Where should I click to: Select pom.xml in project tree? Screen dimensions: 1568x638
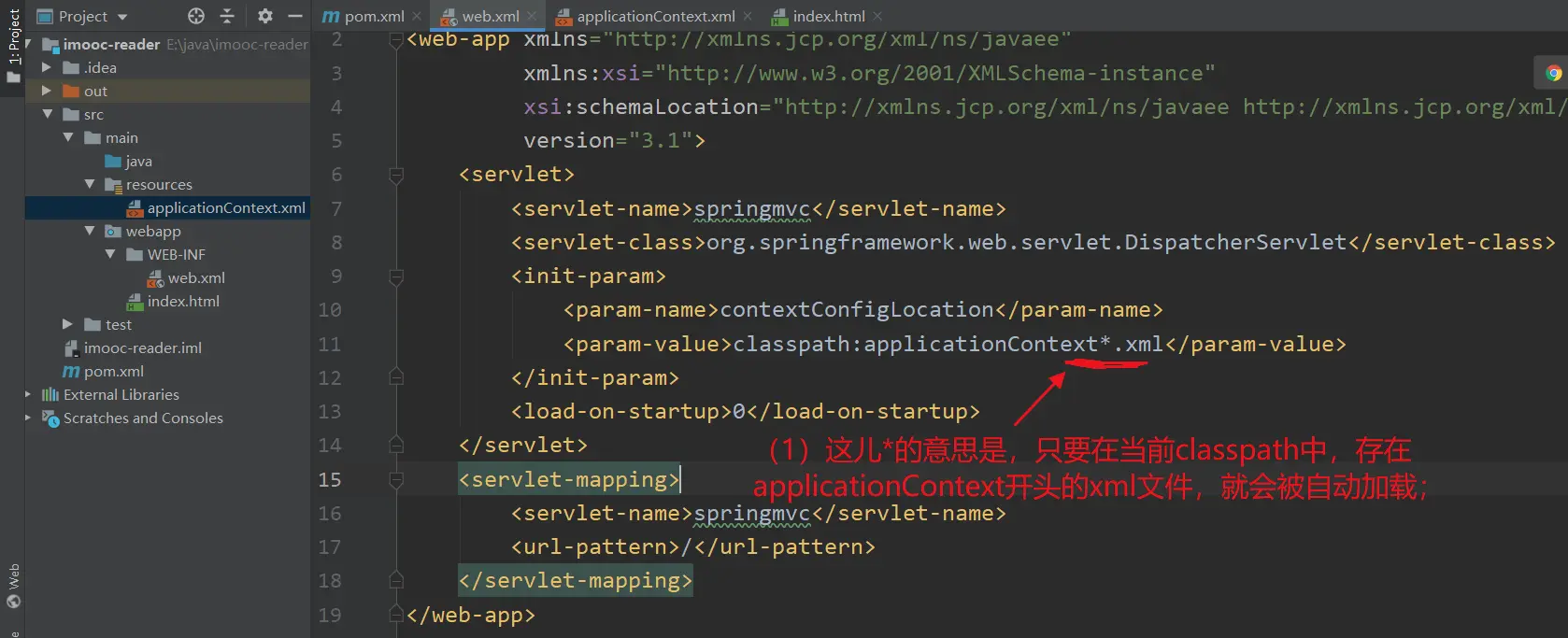(x=104, y=371)
